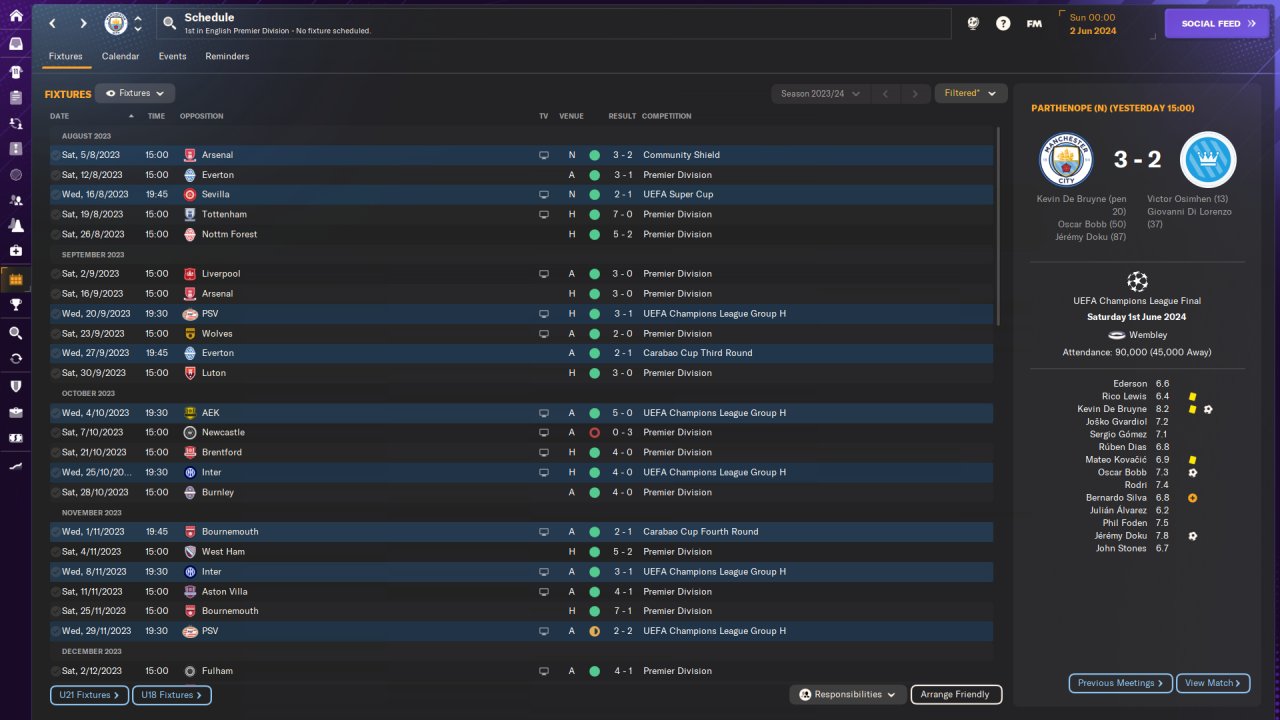Open the briefcase icon in the sidebar
This screenshot has width=1280, height=720.
[15, 412]
